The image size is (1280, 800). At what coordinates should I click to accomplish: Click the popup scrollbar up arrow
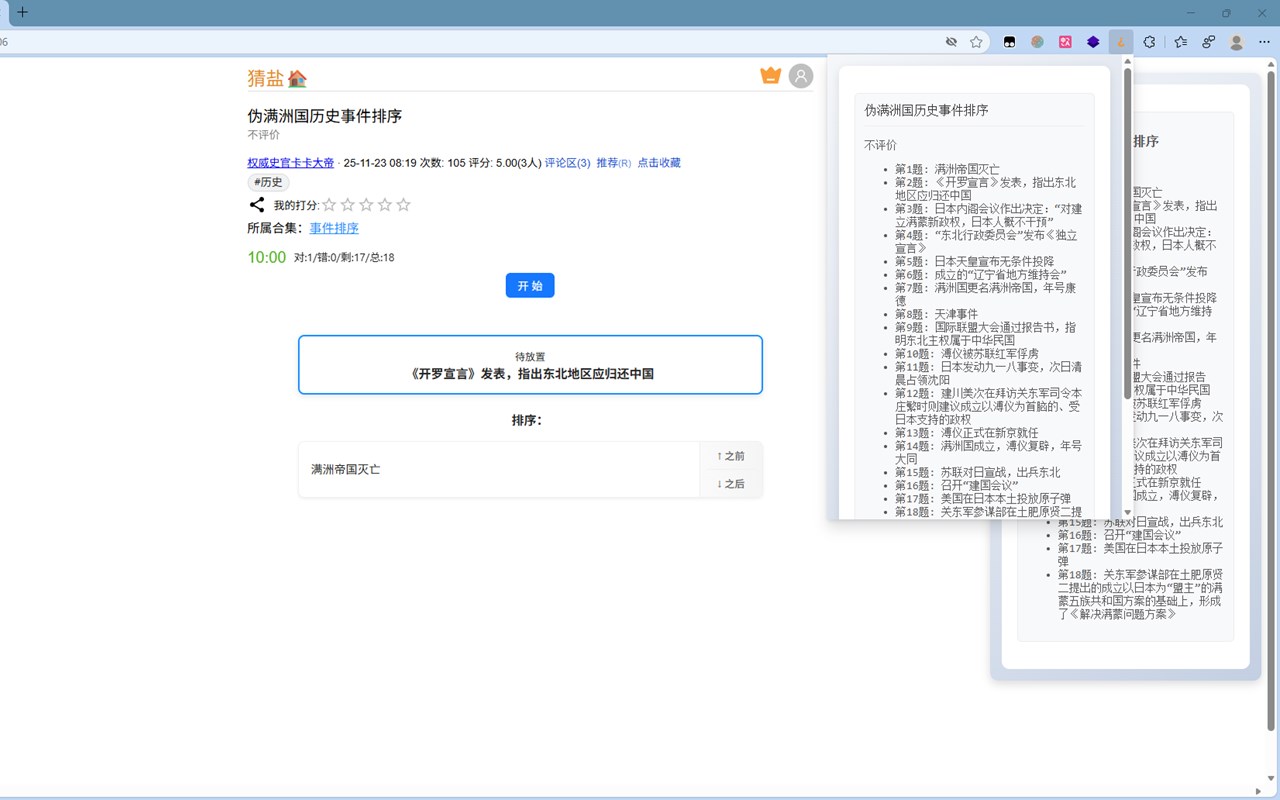1128,60
